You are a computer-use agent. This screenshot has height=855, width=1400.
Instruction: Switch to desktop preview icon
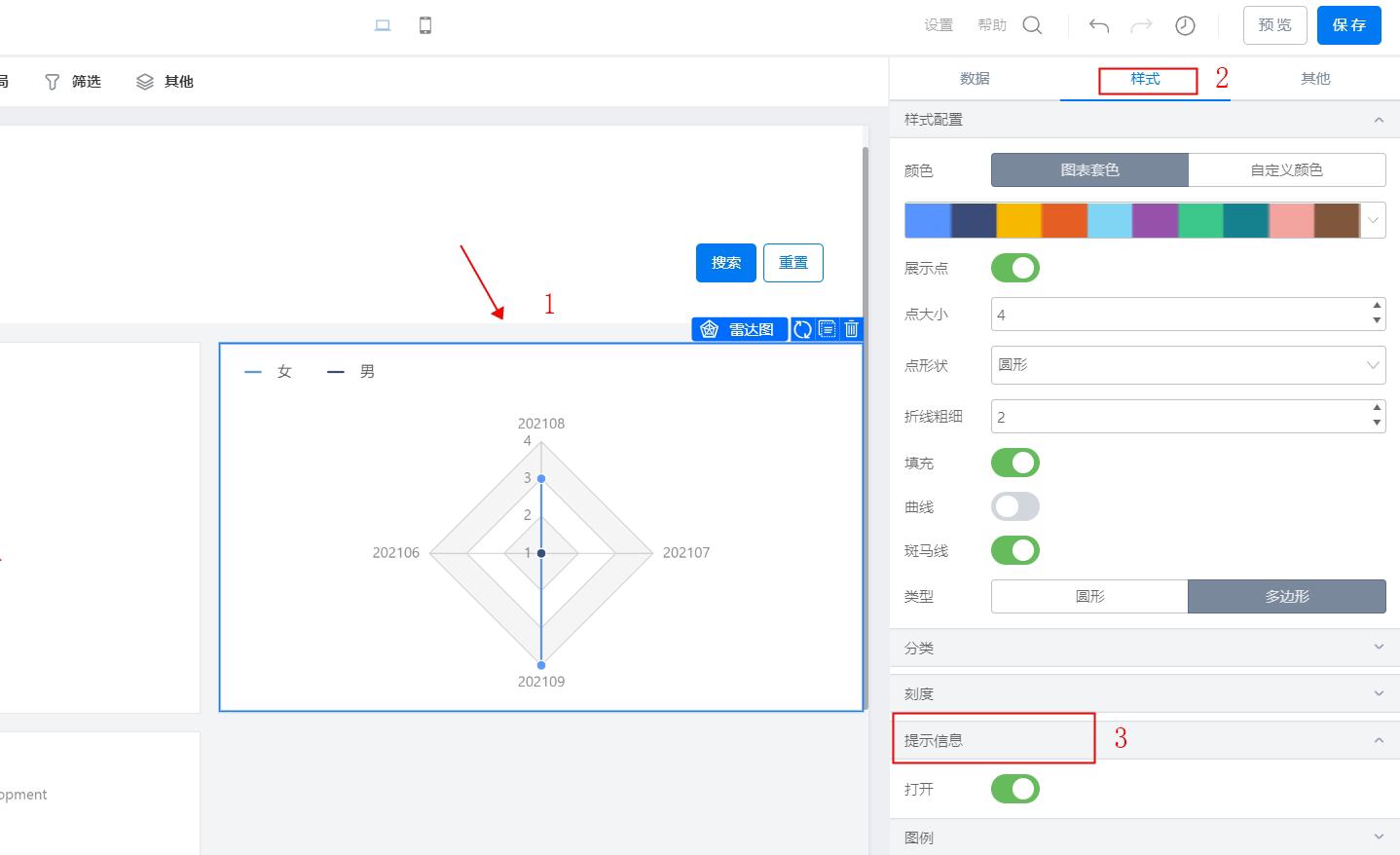point(383,25)
